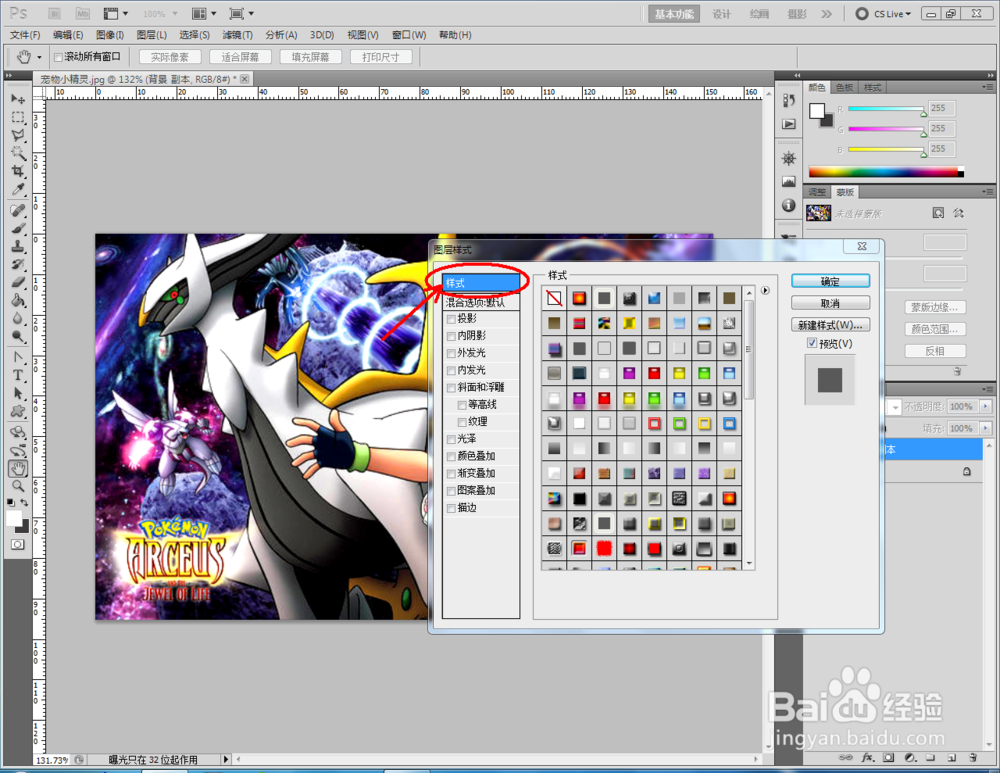Image resolution: width=1000 pixels, height=773 pixels.
Task: Click the 新建样式(W)... button
Action: 830,325
